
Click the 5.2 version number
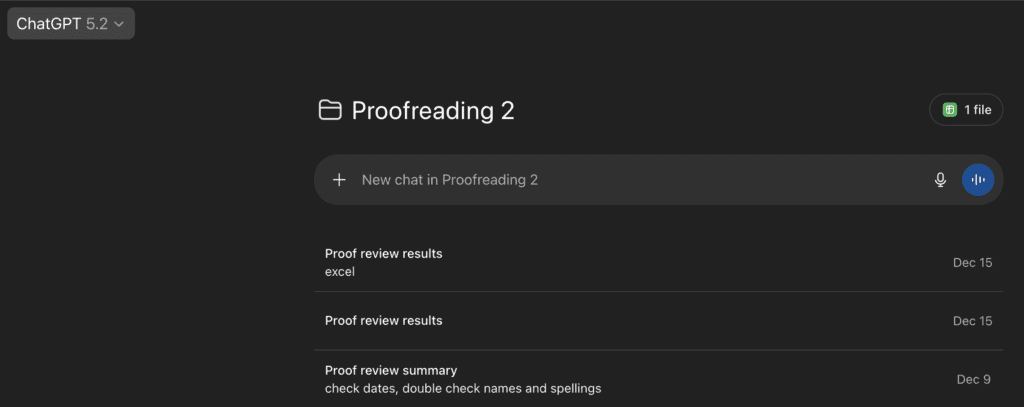click(x=97, y=24)
